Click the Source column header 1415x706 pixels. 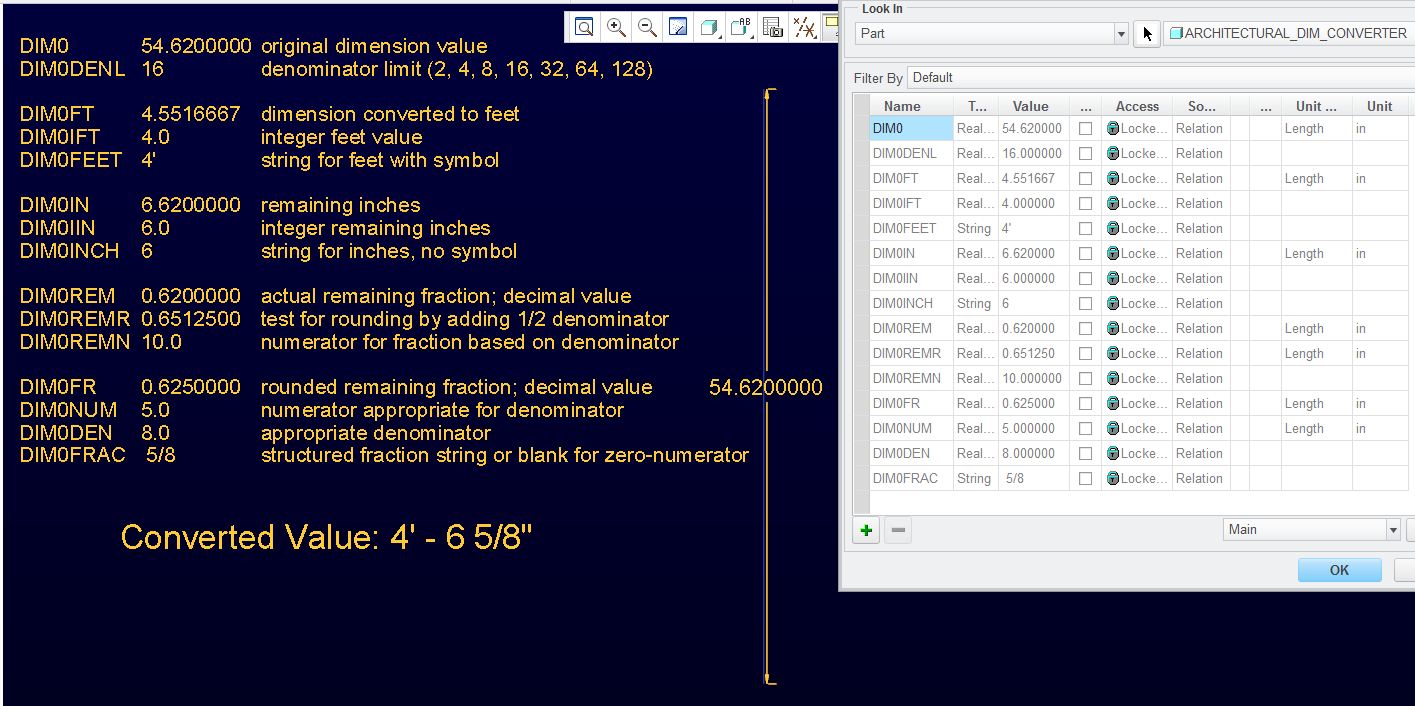pos(1202,106)
